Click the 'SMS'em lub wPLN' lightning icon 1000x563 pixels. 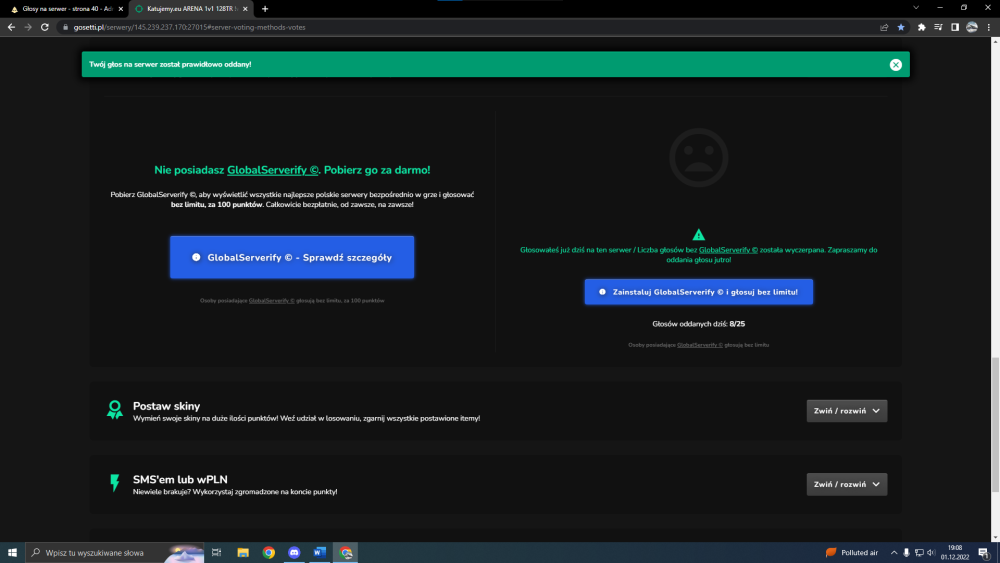tap(115, 483)
